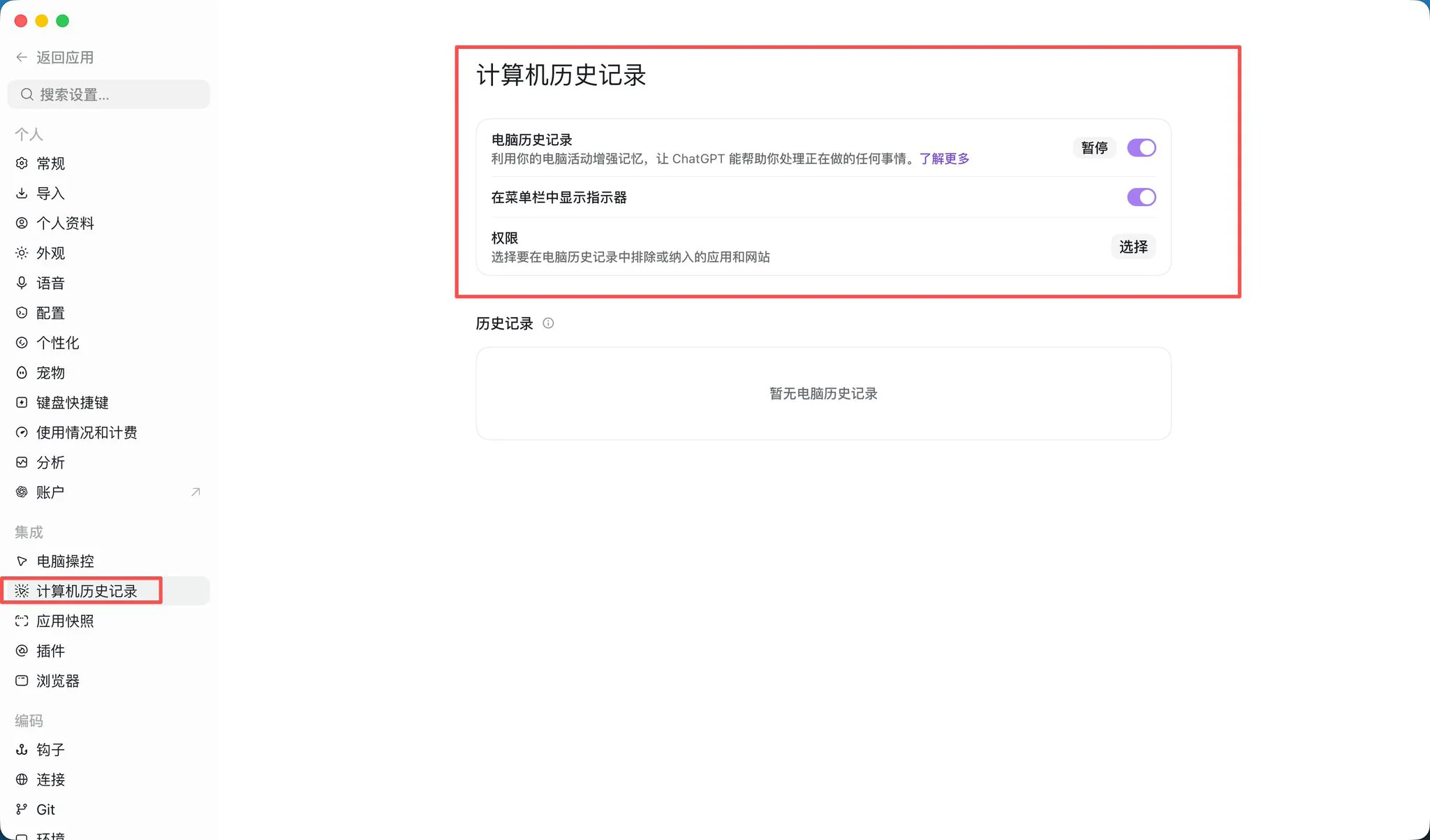The image size is (1430, 840).
Task: Click the 钩子 sidebar label
Action: click(x=50, y=750)
